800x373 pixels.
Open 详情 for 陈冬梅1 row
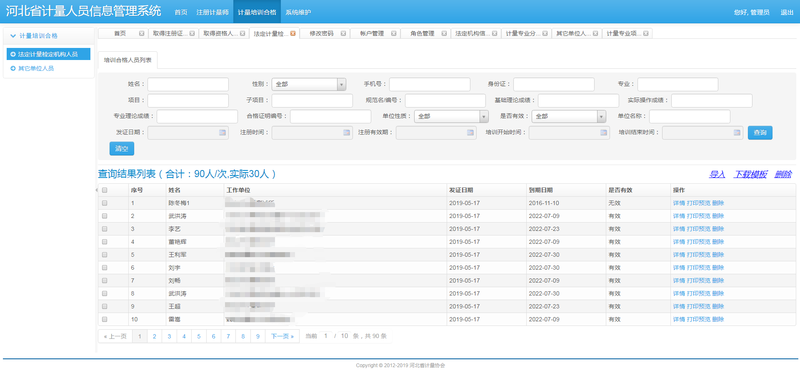click(679, 203)
